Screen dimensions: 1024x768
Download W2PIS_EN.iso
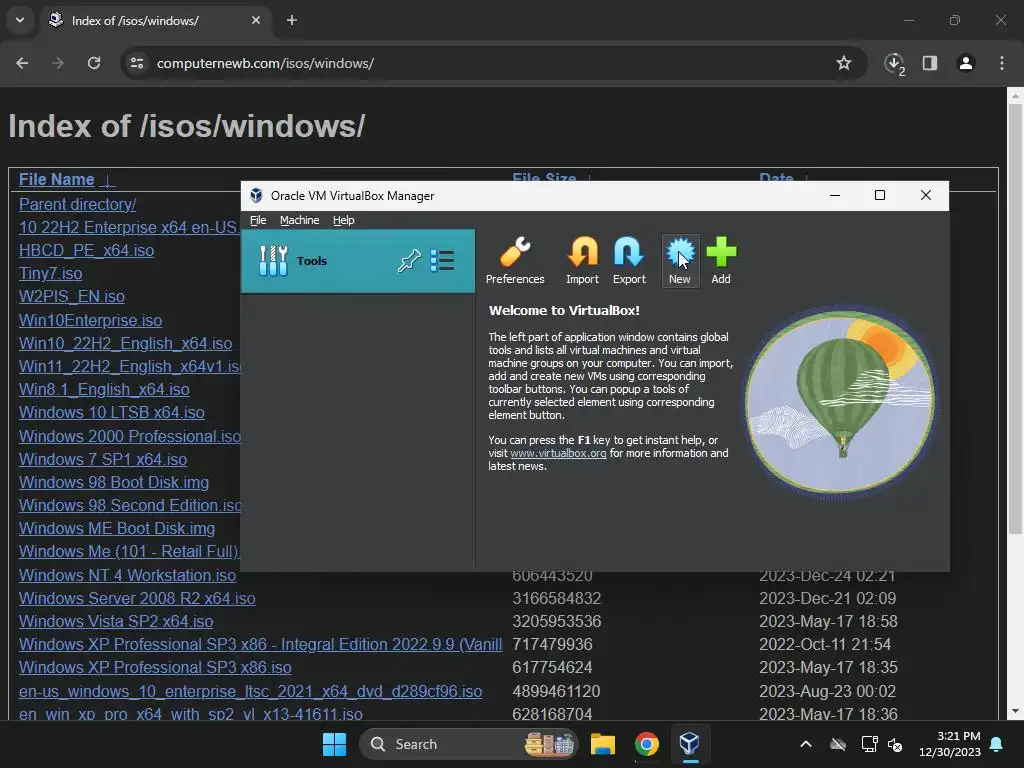(71, 296)
